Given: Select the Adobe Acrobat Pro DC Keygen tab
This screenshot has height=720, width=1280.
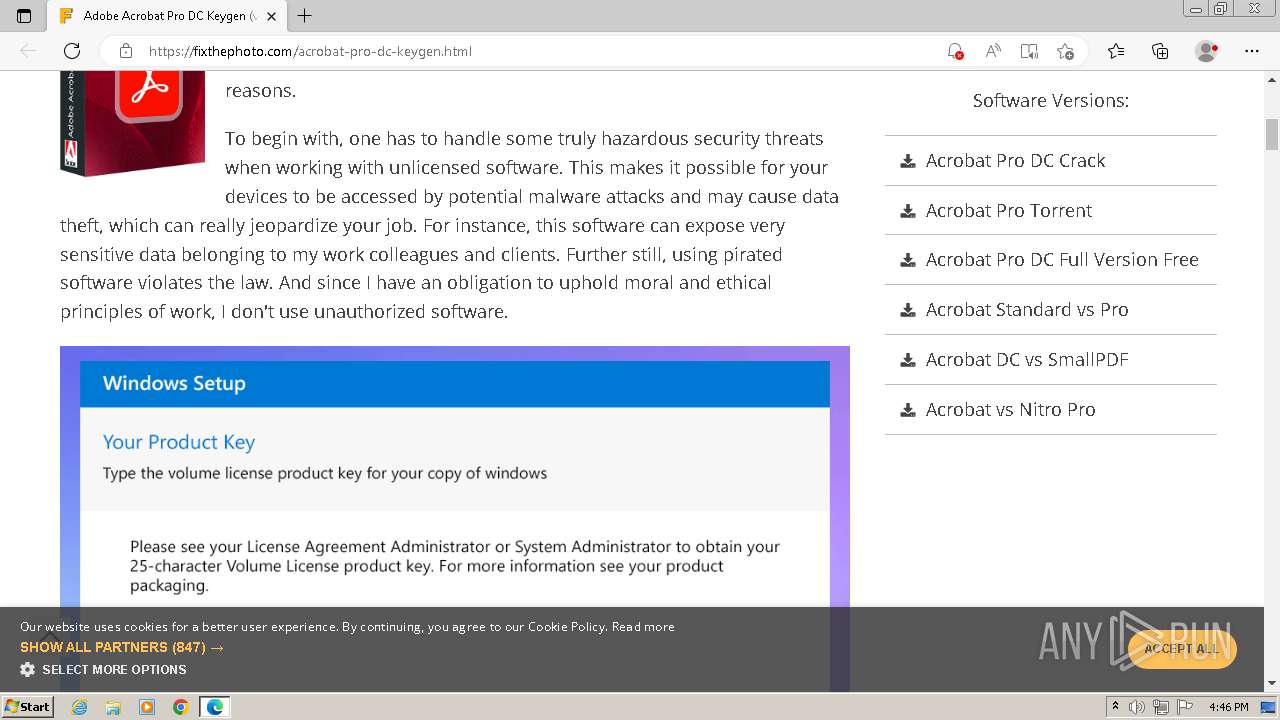Looking at the screenshot, I should point(168,16).
